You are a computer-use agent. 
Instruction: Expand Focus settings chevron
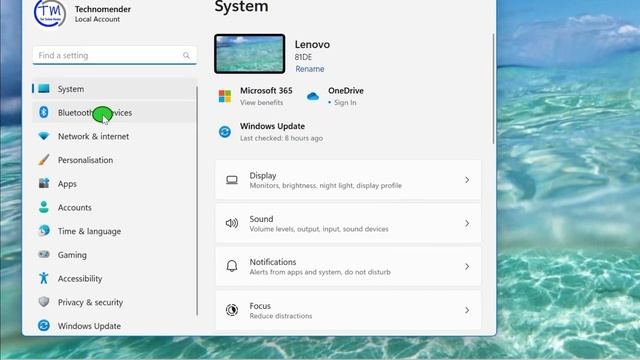(x=467, y=310)
